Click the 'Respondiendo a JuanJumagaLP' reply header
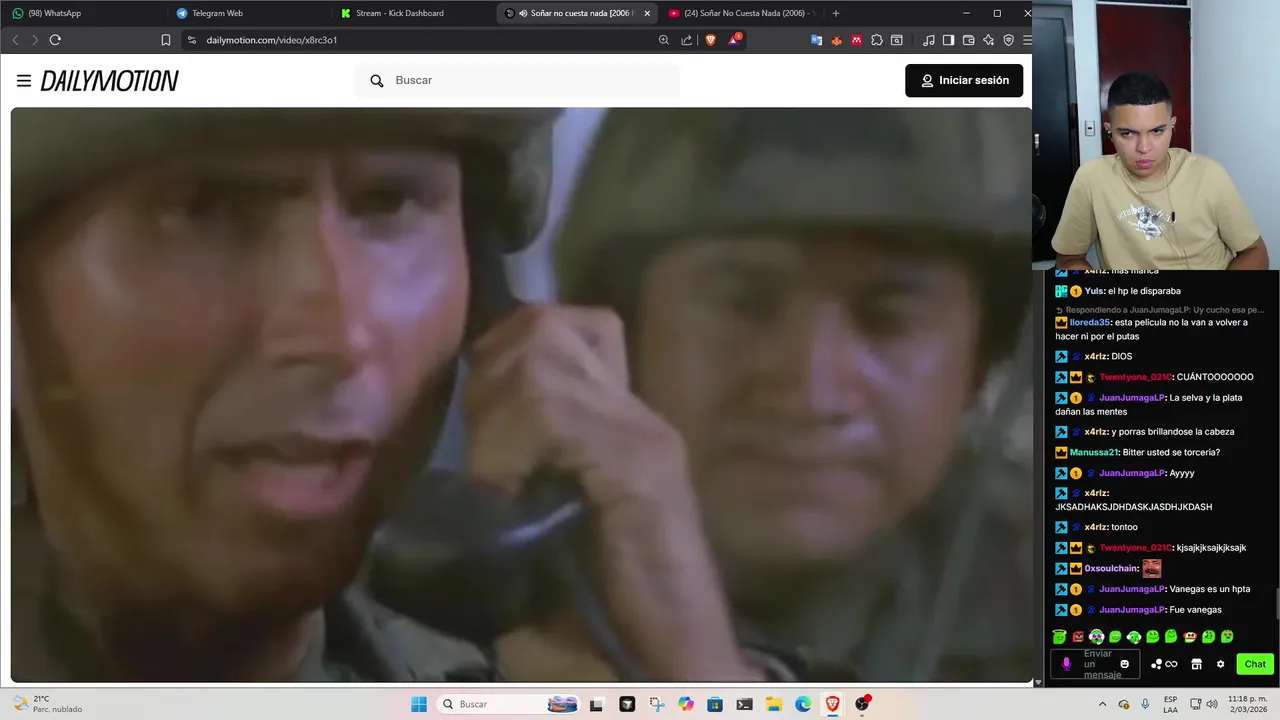 pos(1160,310)
